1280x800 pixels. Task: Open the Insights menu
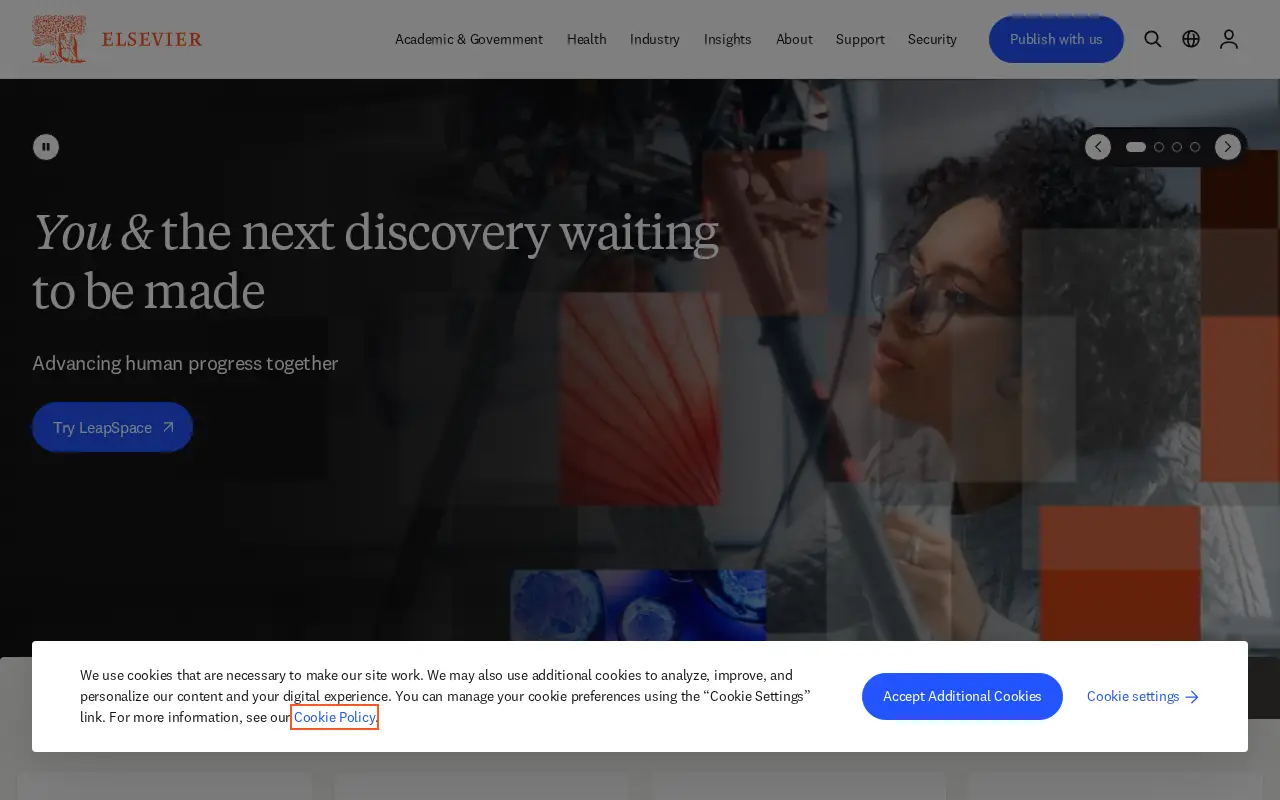click(728, 39)
